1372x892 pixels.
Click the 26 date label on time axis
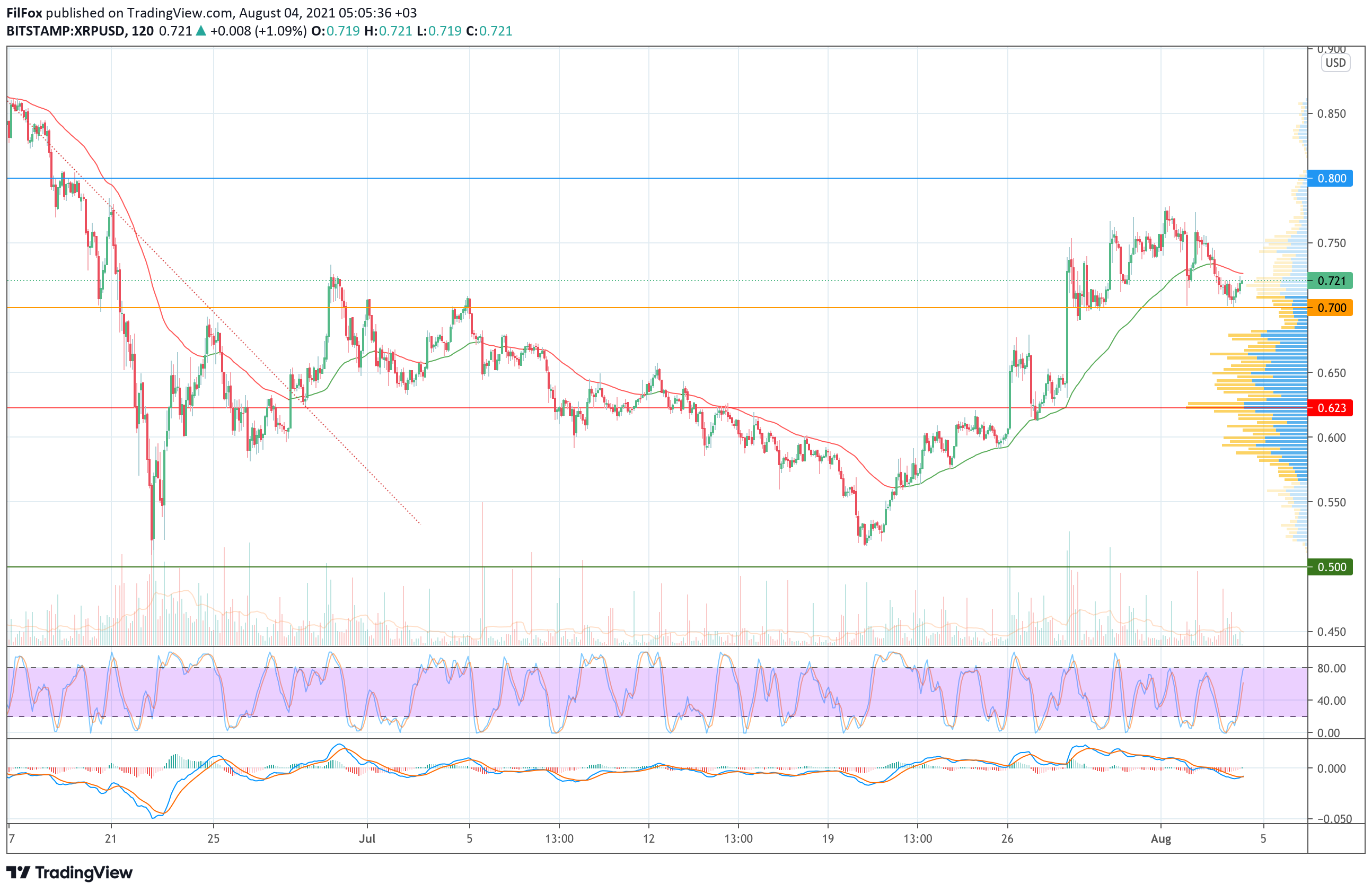pos(1007,838)
